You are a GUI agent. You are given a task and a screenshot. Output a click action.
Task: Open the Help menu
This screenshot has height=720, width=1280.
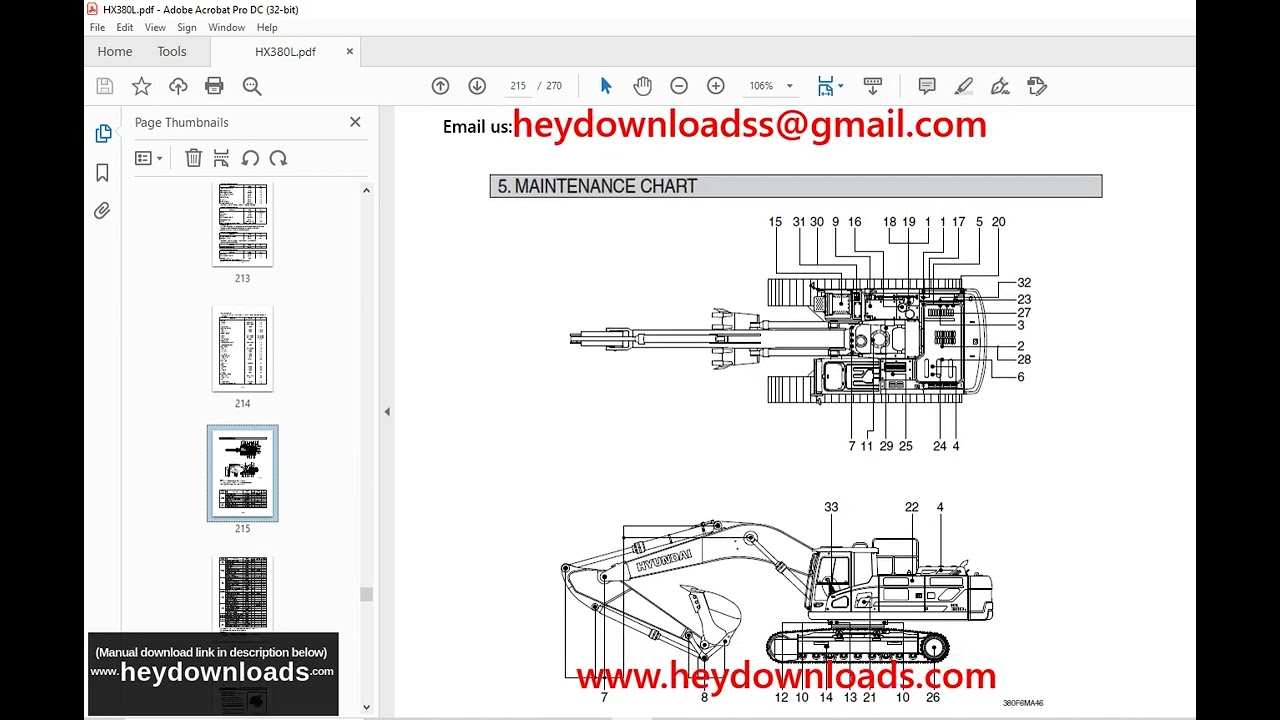click(267, 28)
